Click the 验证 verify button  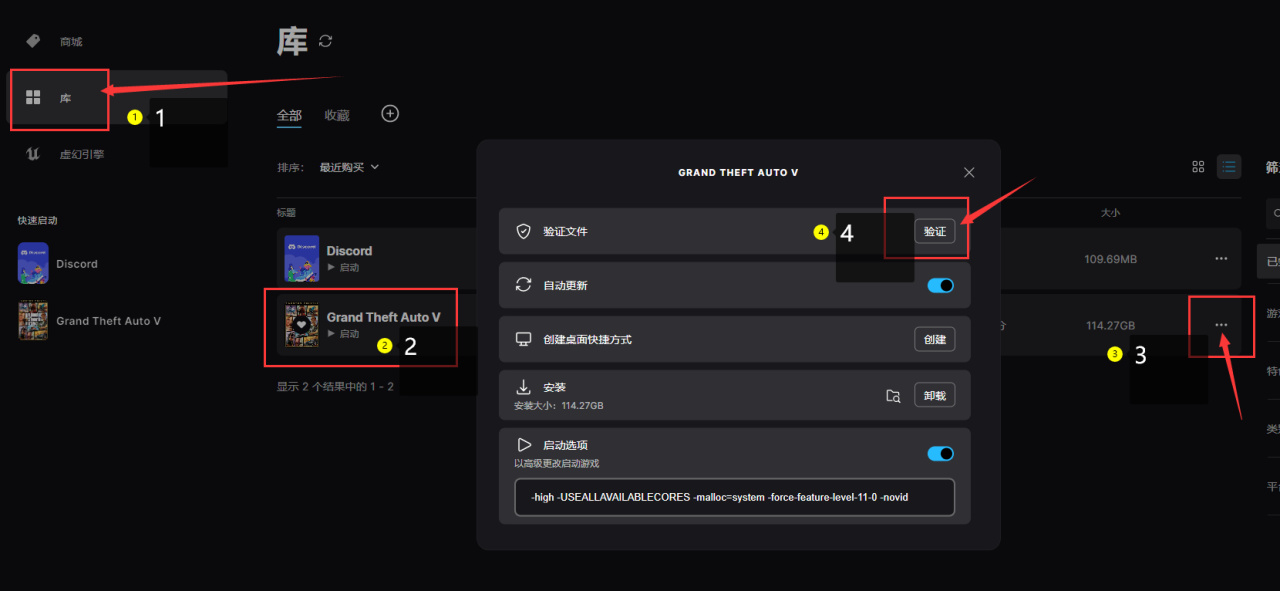coord(935,231)
